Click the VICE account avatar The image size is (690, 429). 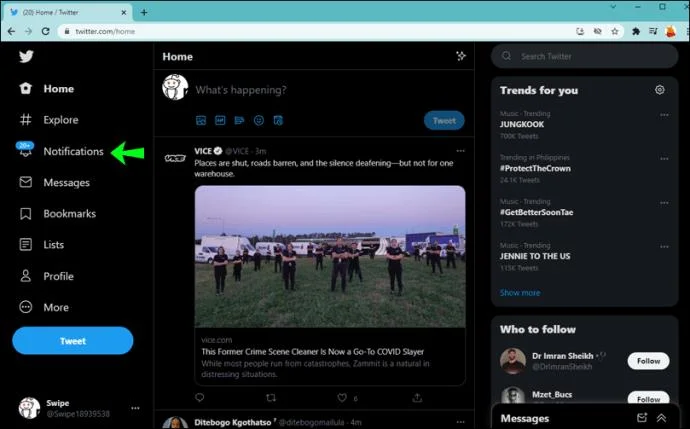click(x=175, y=158)
